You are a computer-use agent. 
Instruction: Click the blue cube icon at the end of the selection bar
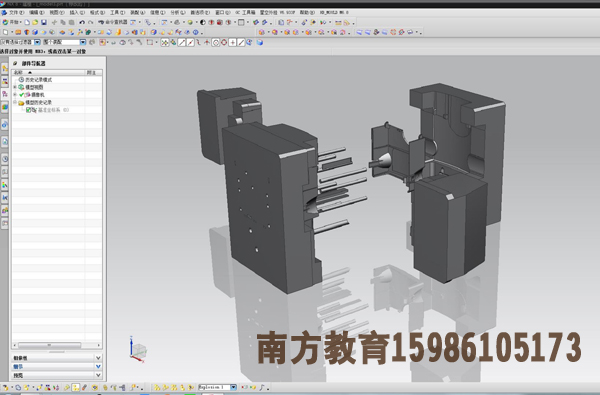coord(260,42)
